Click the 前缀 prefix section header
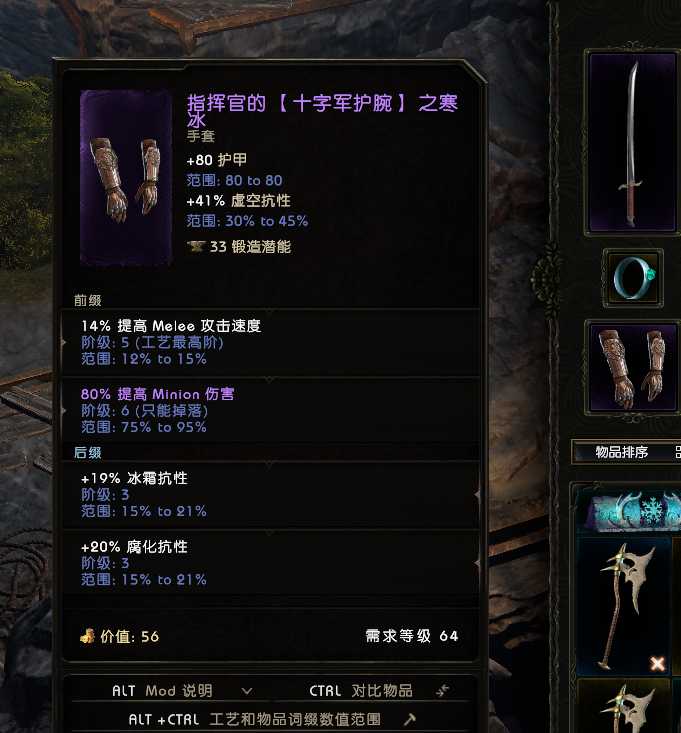Screen dimensions: 681x733 tap(87, 300)
